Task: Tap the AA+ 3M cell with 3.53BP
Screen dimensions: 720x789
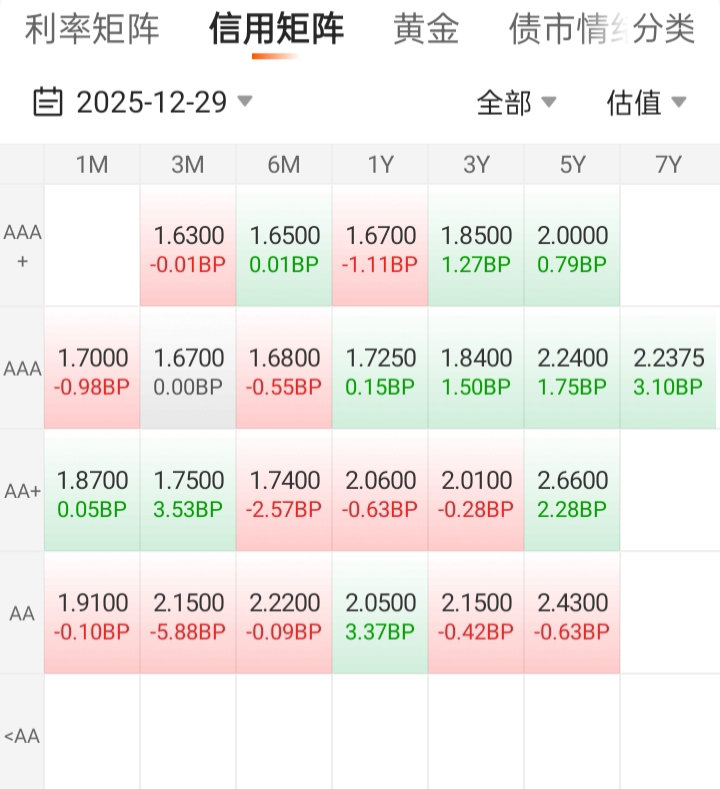Action: (x=188, y=492)
